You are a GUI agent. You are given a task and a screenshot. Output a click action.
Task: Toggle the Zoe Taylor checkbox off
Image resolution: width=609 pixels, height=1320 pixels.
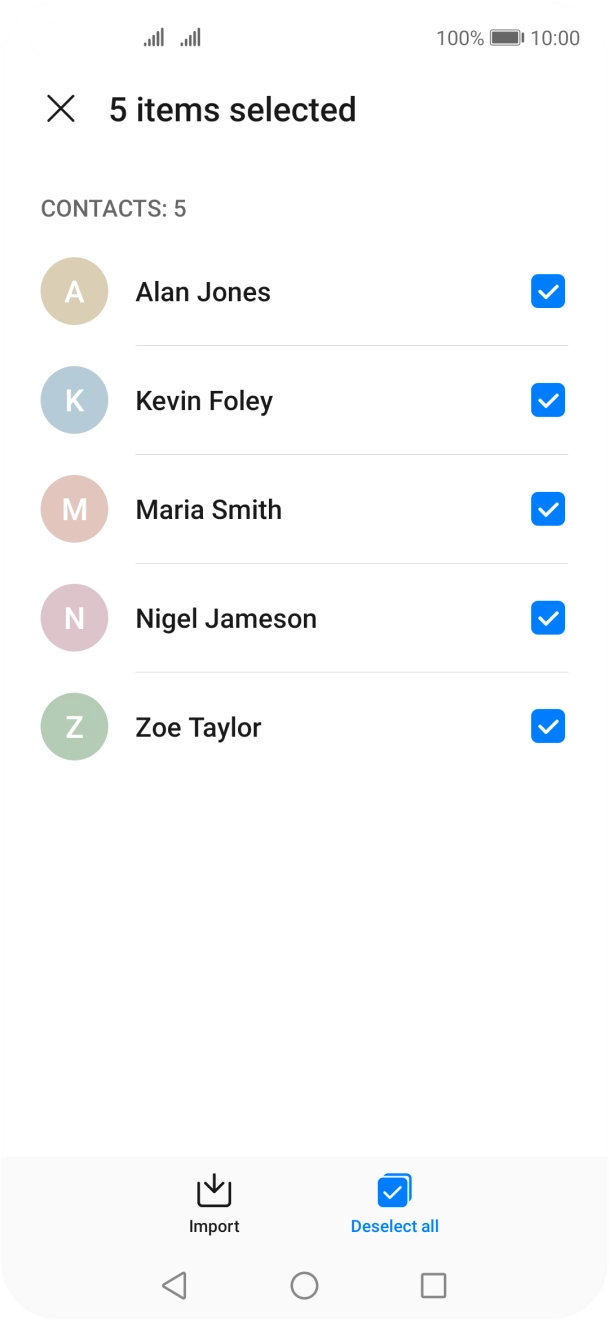pyautogui.click(x=548, y=727)
